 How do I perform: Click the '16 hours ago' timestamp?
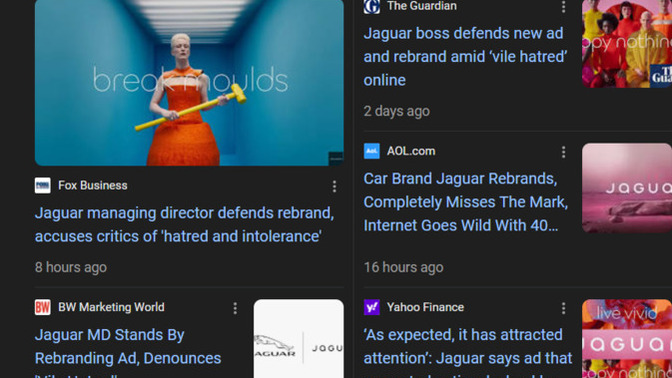404,267
